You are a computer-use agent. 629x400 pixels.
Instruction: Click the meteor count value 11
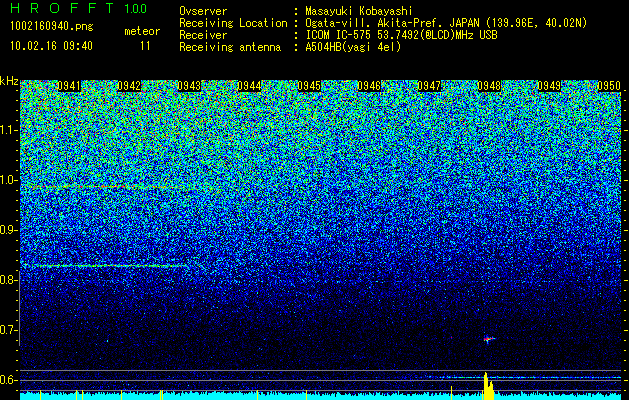(145, 46)
